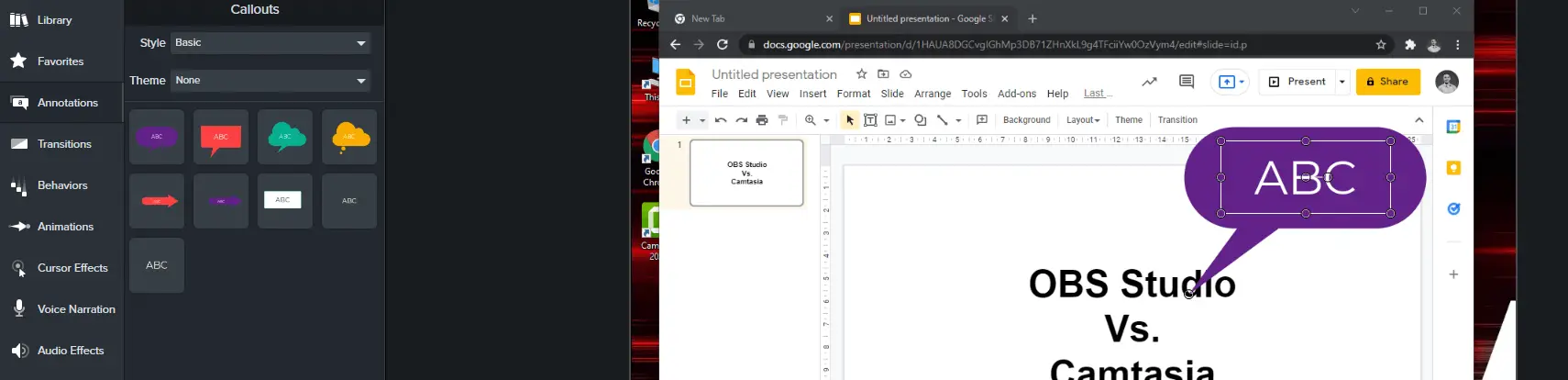This screenshot has width=1568, height=380.
Task: Star the presentation
Action: pos(861,73)
